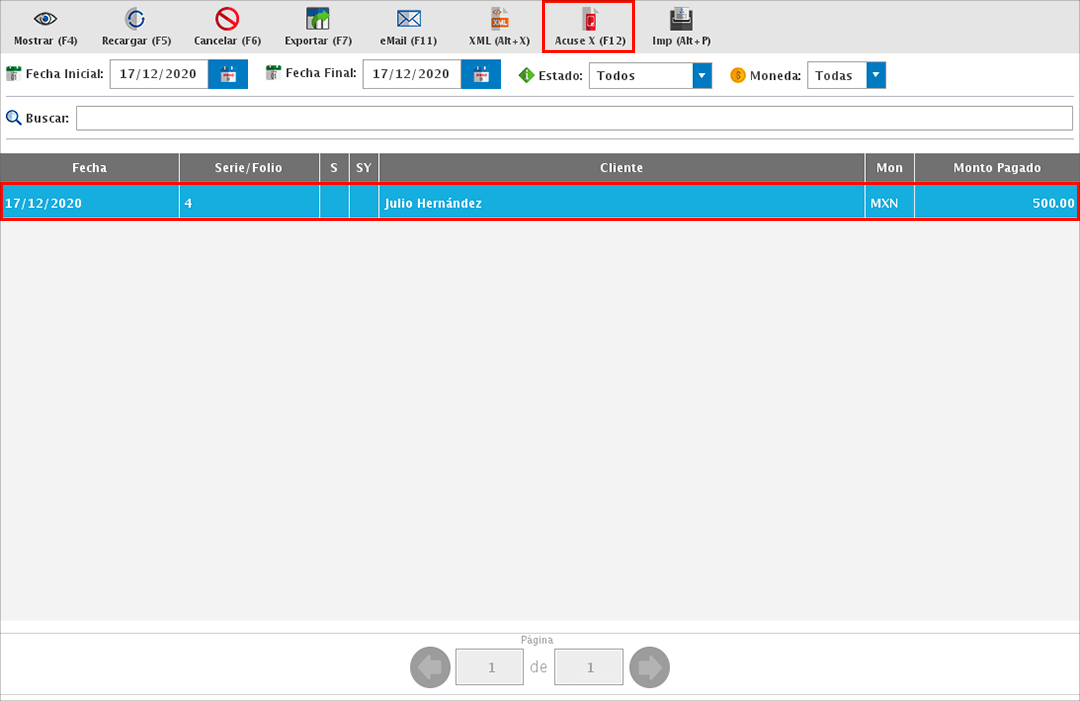Print using Imp (Alt+P) icon
This screenshot has height=701, width=1080.
681,20
